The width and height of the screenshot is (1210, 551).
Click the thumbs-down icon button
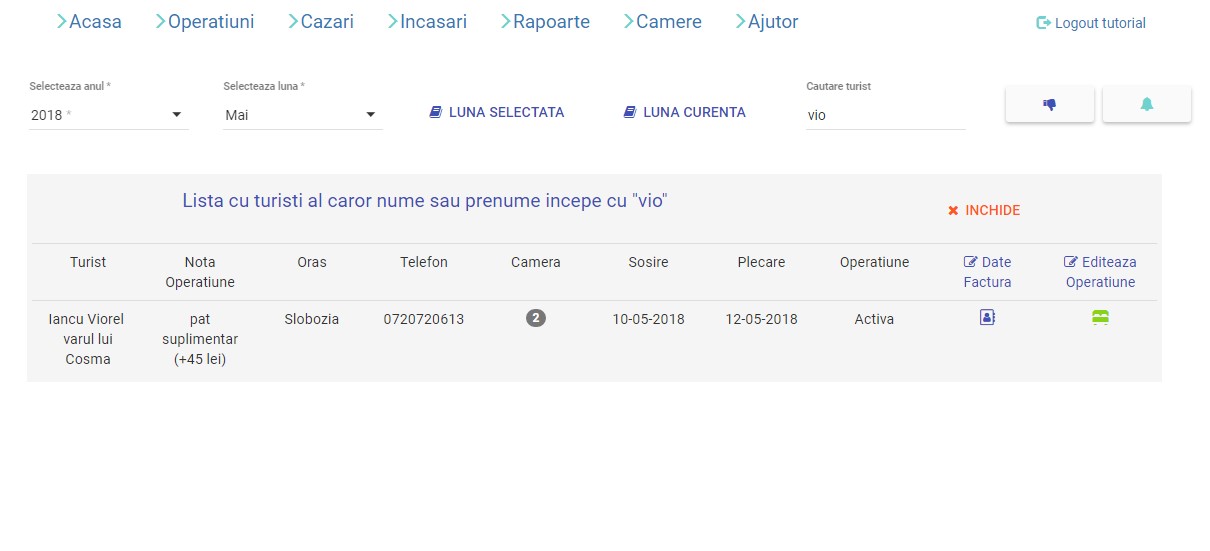click(x=1049, y=105)
